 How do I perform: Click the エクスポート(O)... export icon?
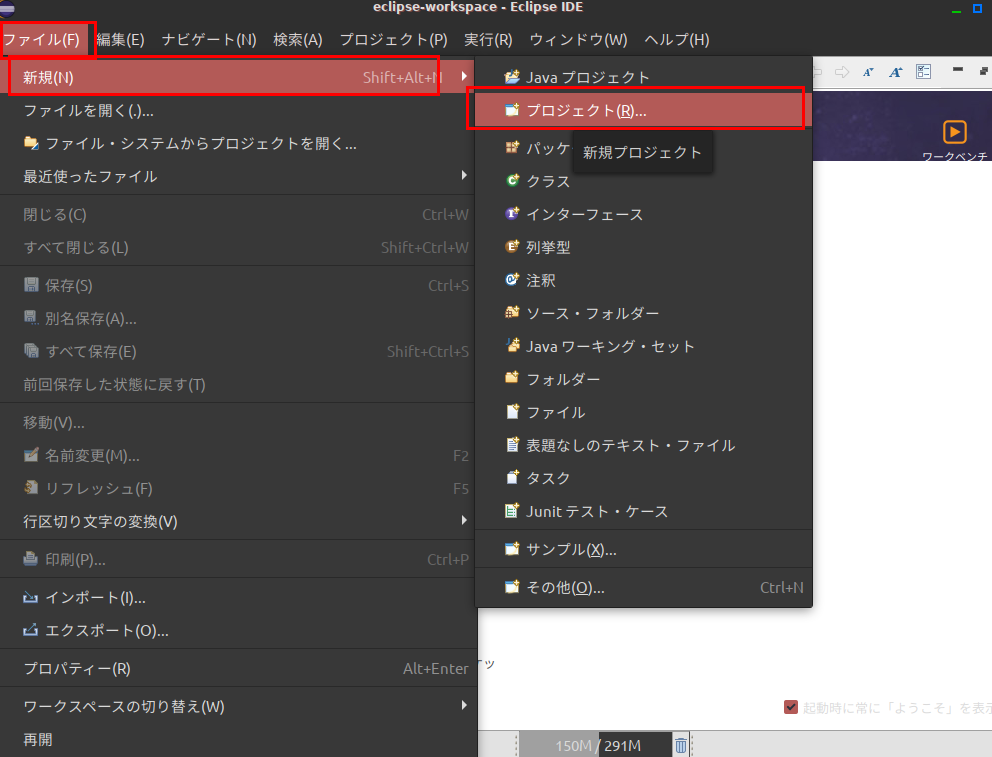coord(30,630)
